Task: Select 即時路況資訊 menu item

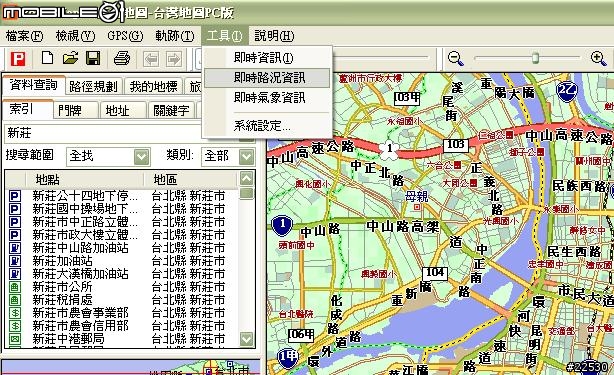Action: (x=267, y=78)
